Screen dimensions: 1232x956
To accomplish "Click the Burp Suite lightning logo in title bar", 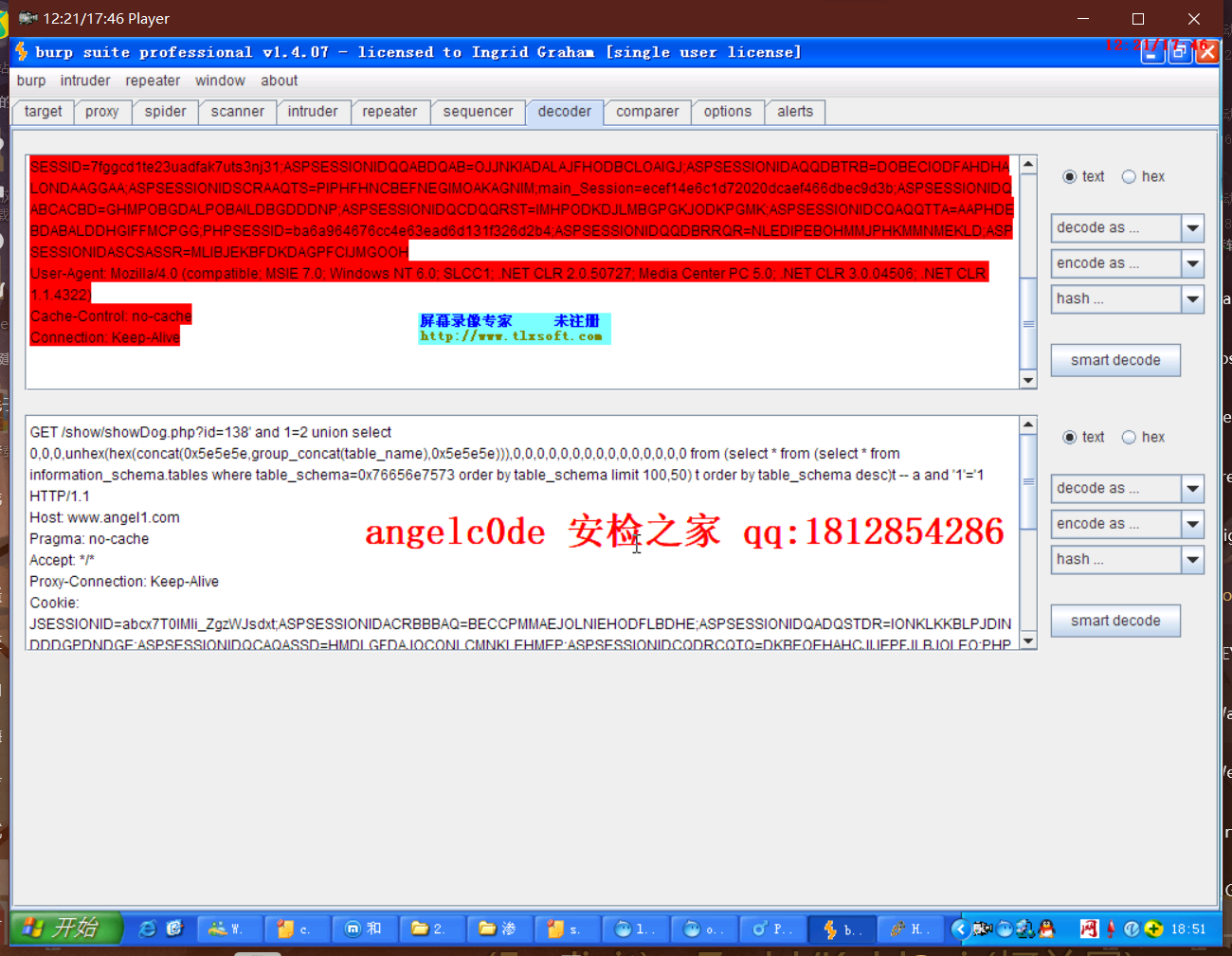I will point(22,51).
